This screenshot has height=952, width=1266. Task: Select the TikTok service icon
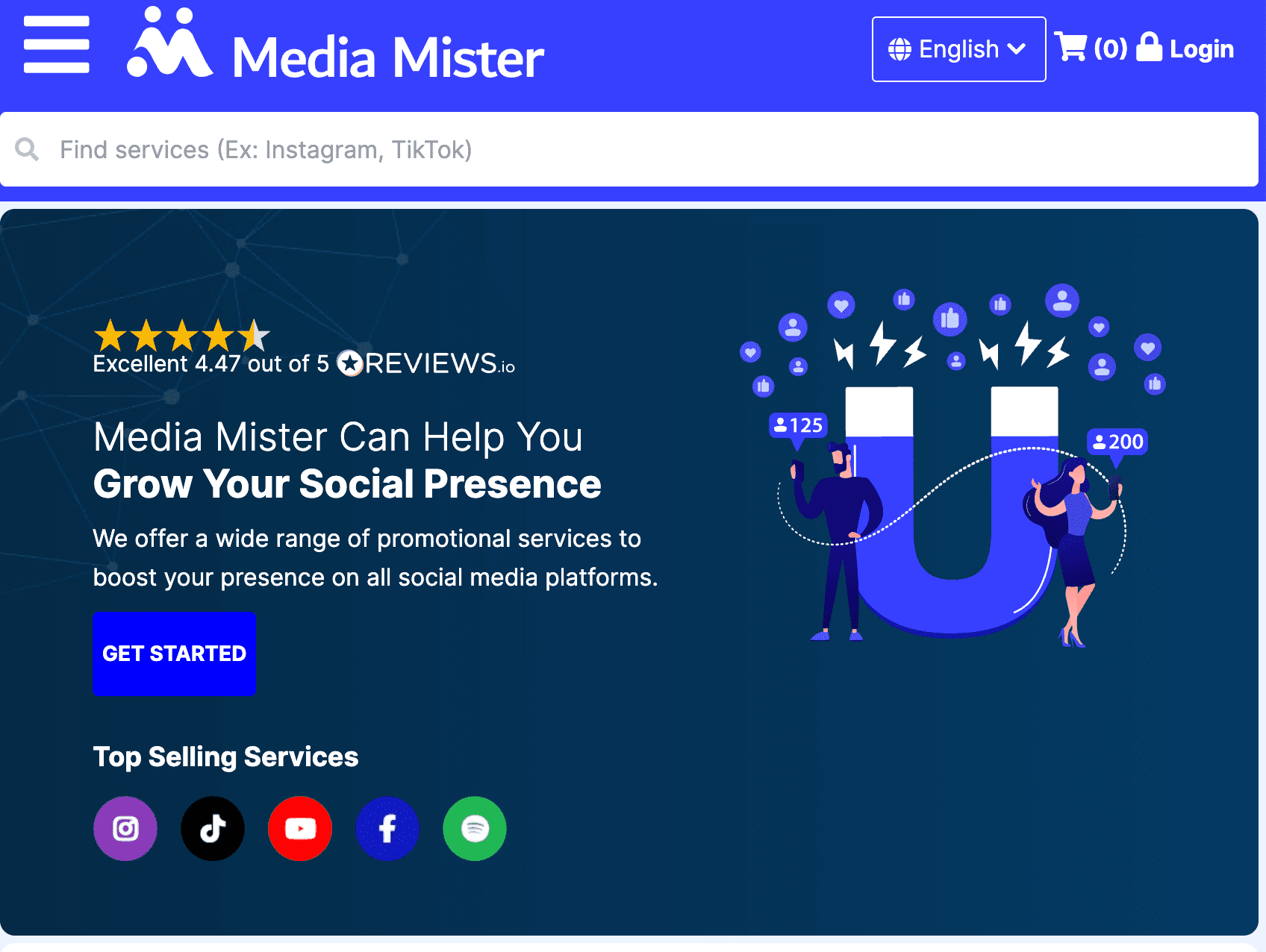(x=212, y=828)
